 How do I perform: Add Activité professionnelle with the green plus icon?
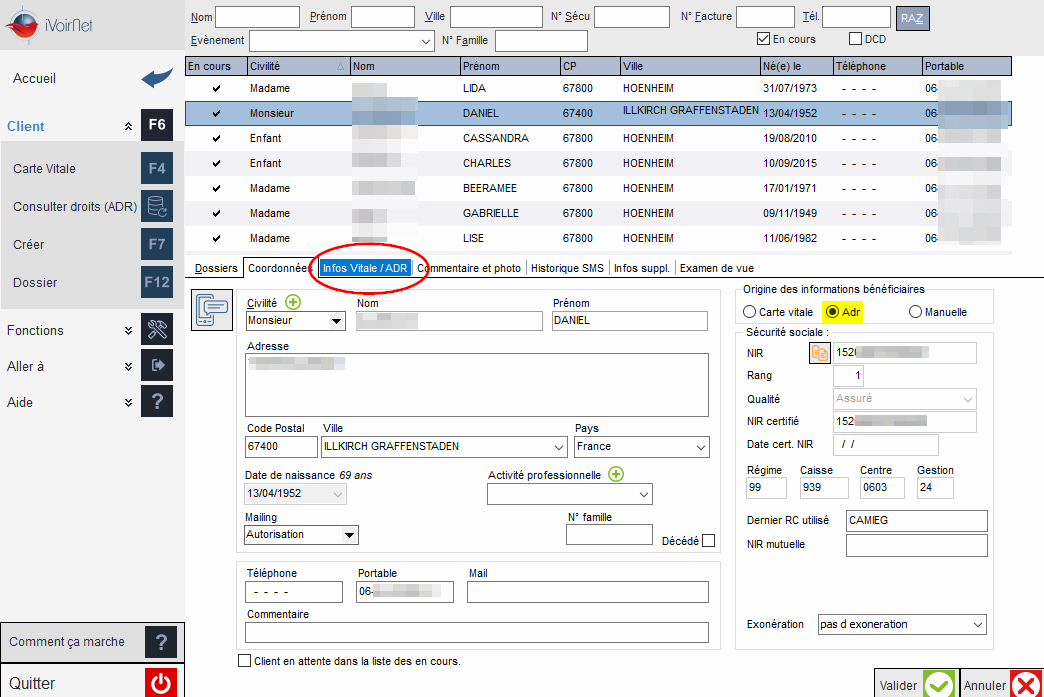(616, 475)
